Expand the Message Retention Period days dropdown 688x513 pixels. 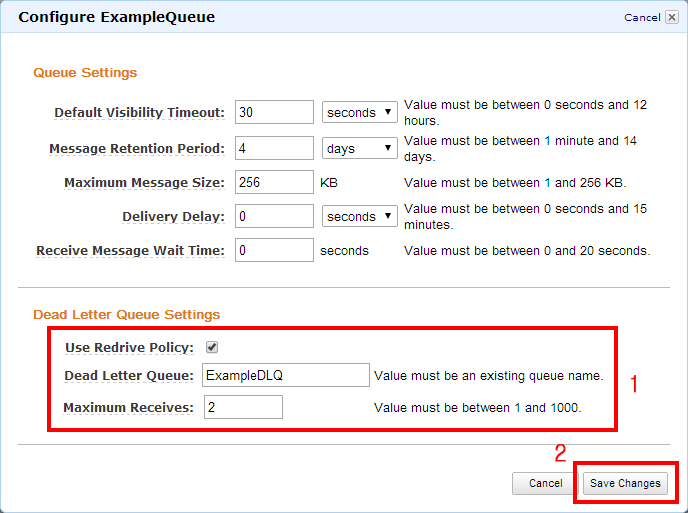tap(359, 148)
